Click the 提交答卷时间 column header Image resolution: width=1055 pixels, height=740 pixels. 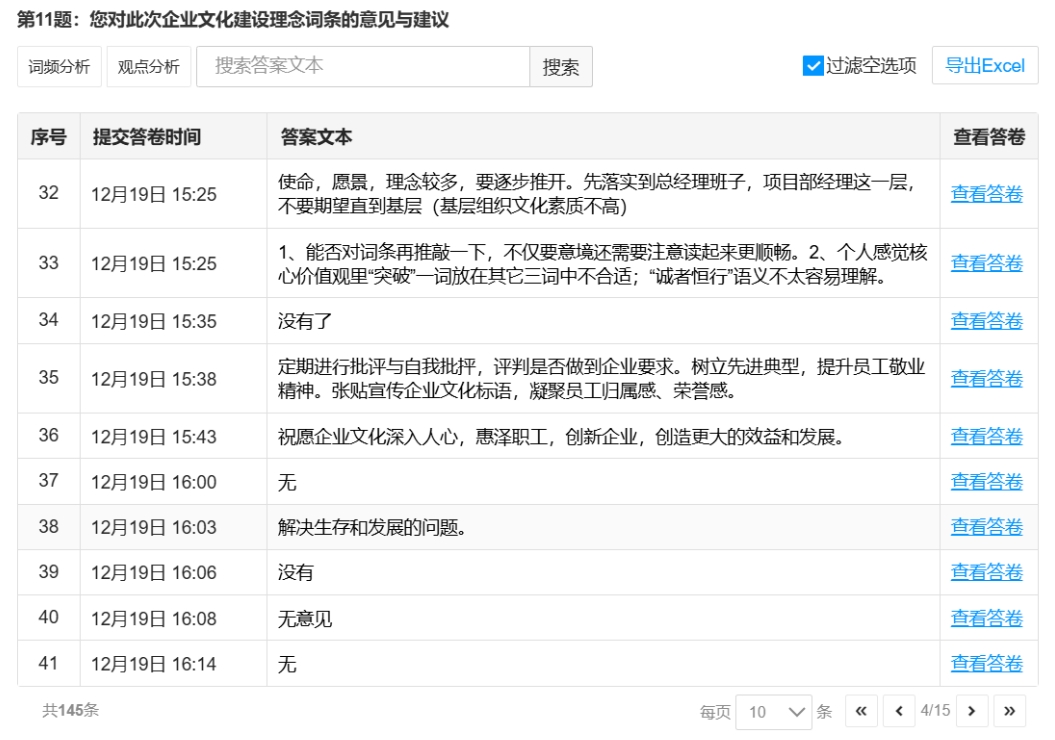(x=147, y=137)
